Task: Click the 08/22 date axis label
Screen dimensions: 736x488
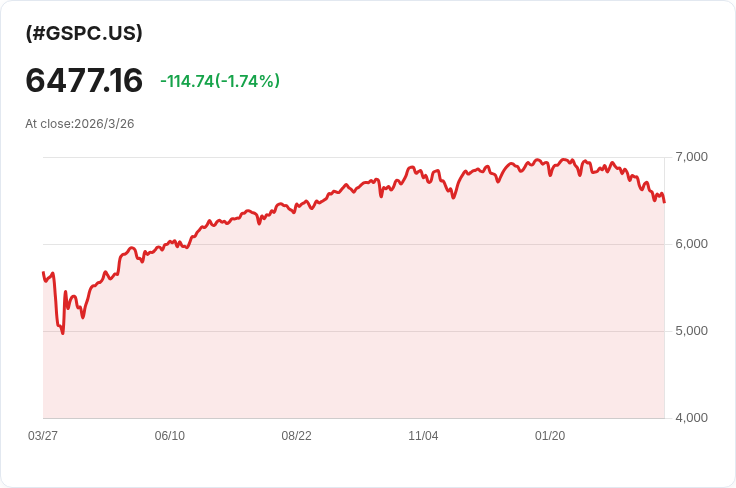Action: pyautogui.click(x=297, y=436)
